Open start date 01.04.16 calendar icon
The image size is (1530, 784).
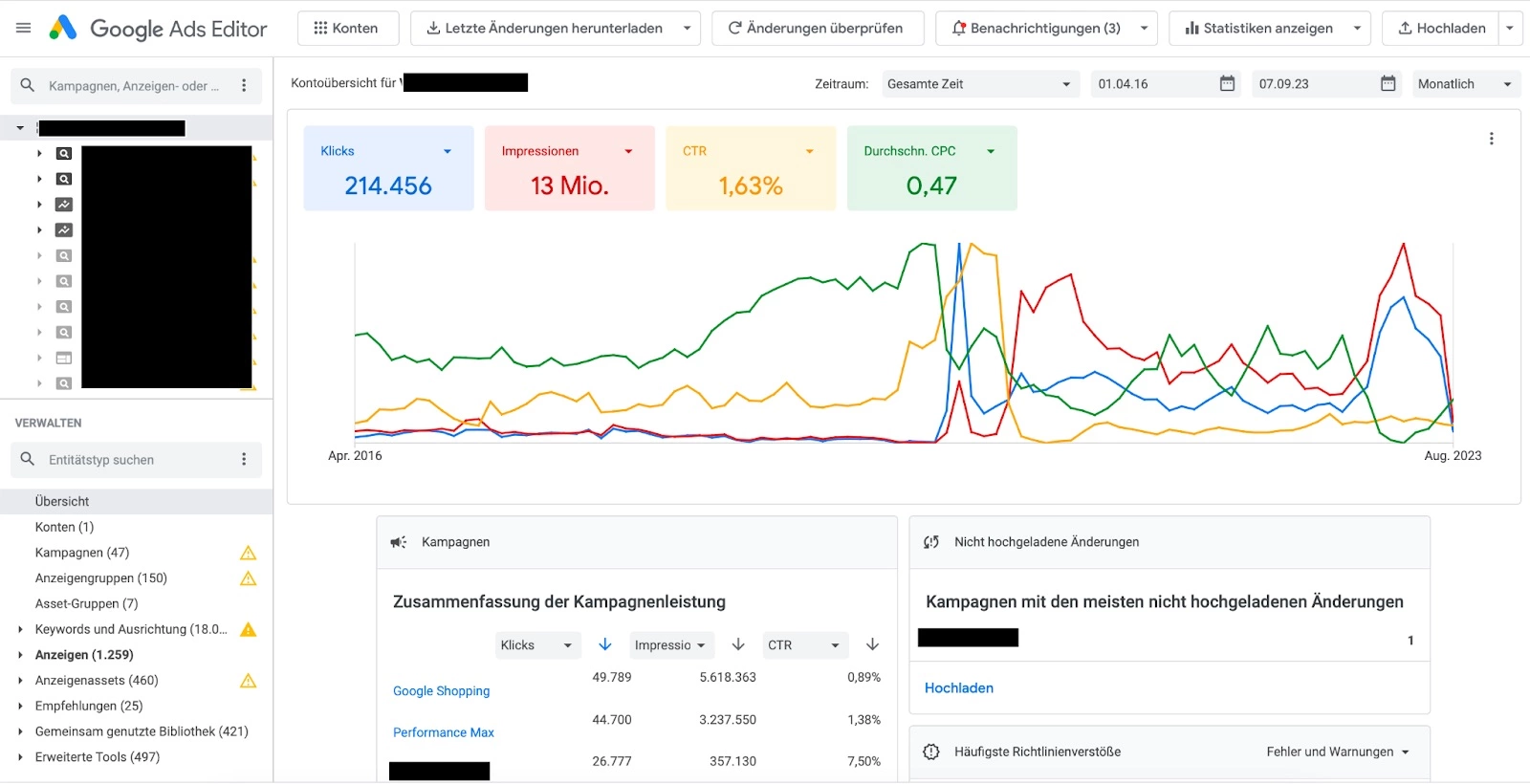[1228, 83]
